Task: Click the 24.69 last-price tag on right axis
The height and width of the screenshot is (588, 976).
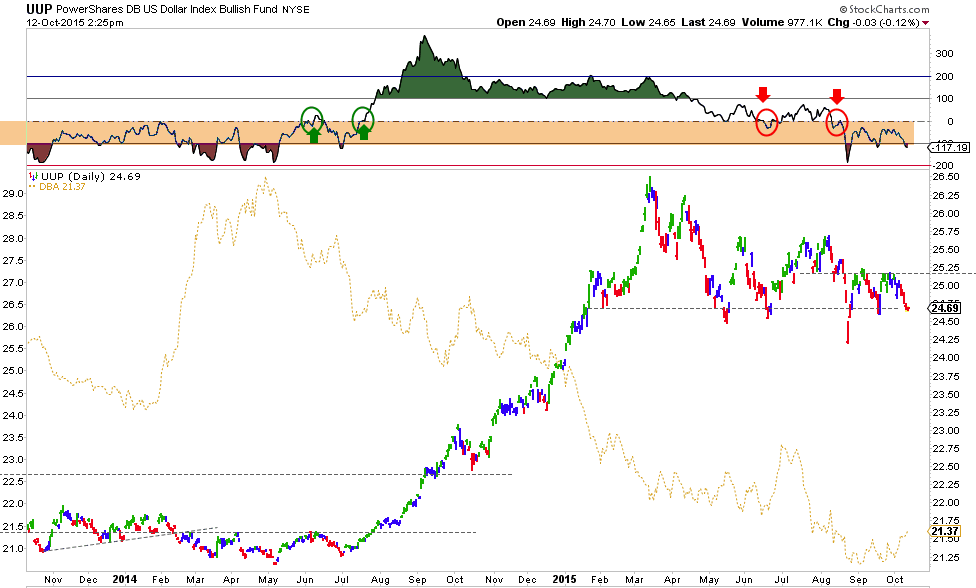Action: point(945,308)
